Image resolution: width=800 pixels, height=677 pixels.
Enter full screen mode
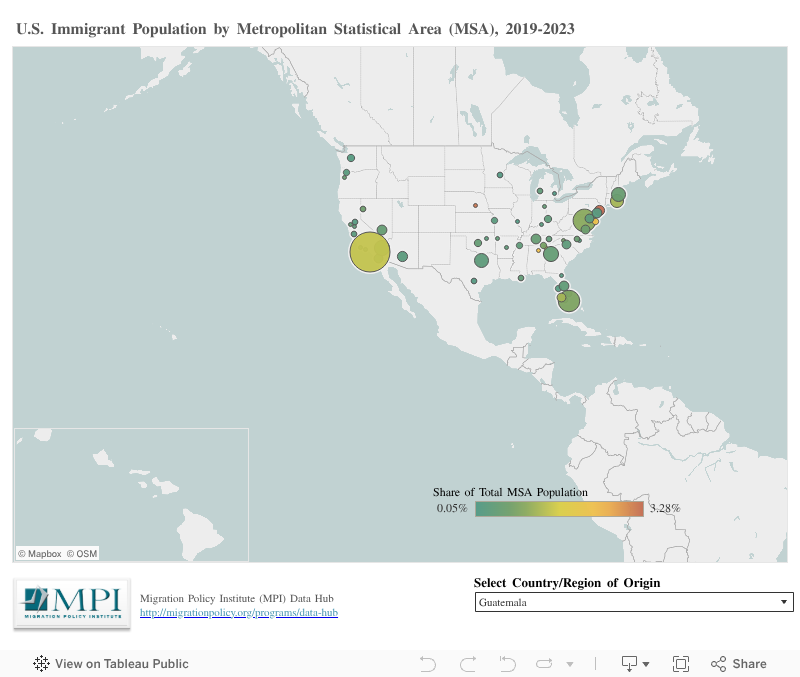tap(681, 663)
